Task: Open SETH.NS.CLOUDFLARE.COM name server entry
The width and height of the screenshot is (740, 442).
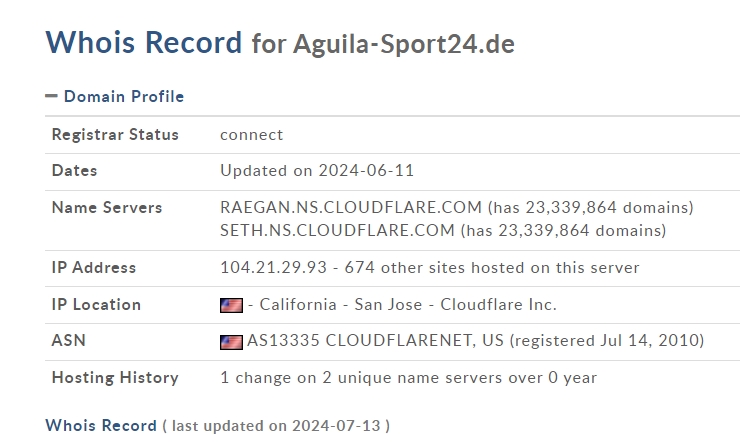Action: pyautogui.click(x=337, y=231)
